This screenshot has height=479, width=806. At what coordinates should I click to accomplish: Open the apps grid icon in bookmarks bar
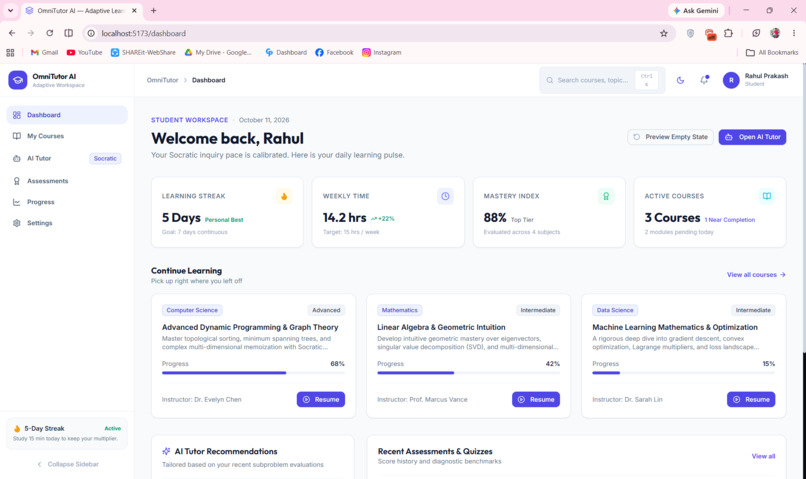10,52
